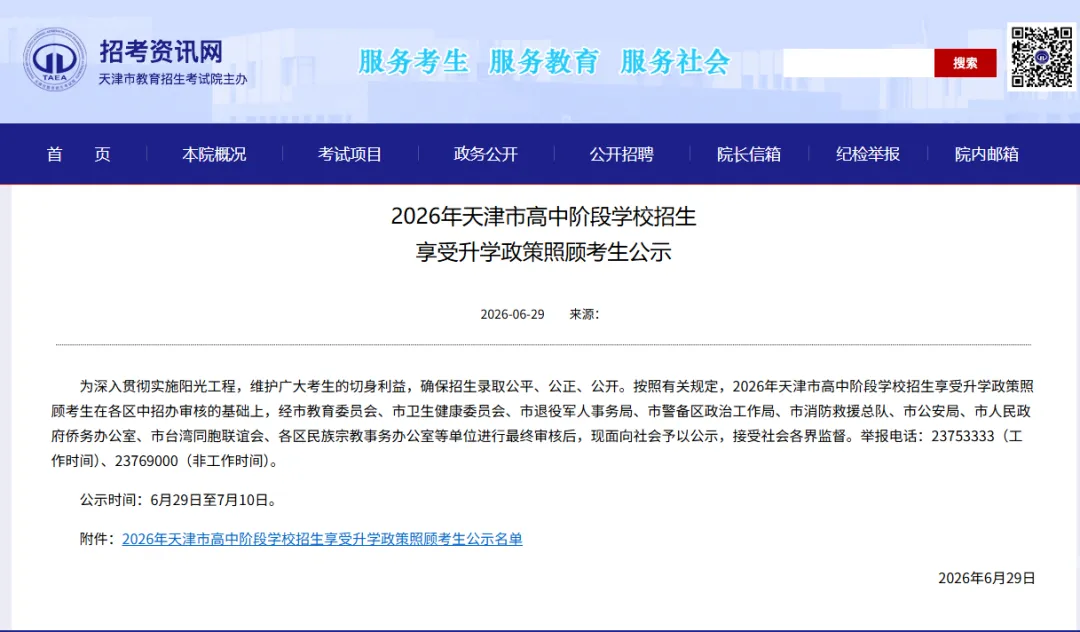
Task: Click the after-hours number 23769000
Action: point(147,461)
